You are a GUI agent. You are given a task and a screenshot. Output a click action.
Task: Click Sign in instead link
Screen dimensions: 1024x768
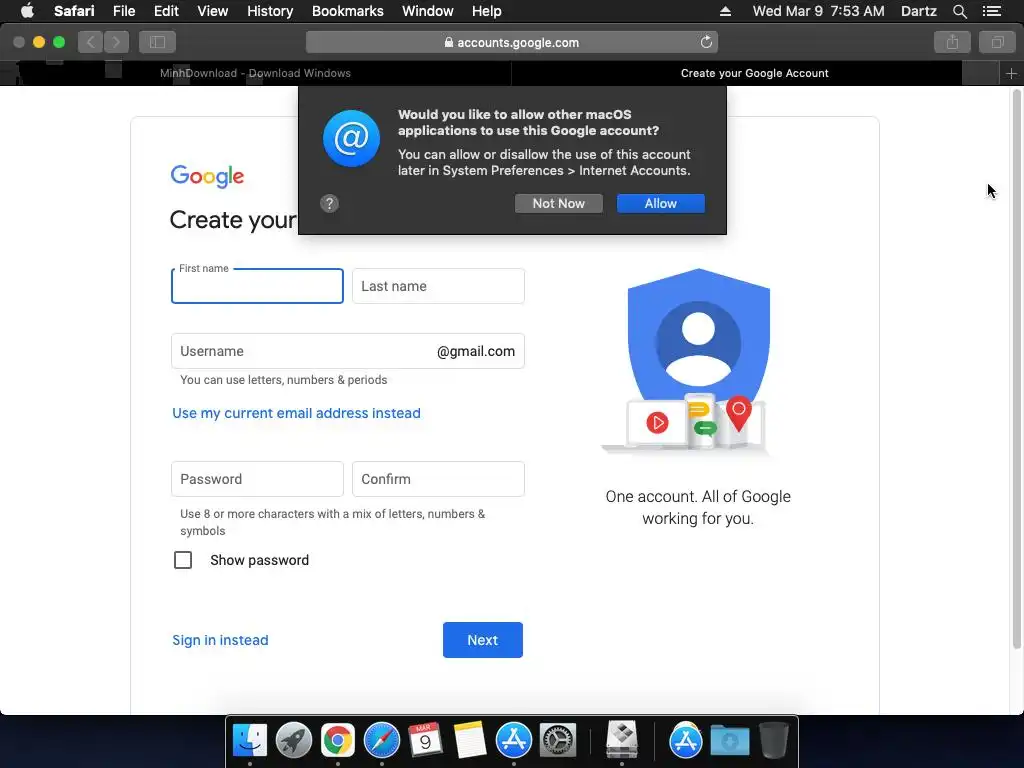(220, 640)
